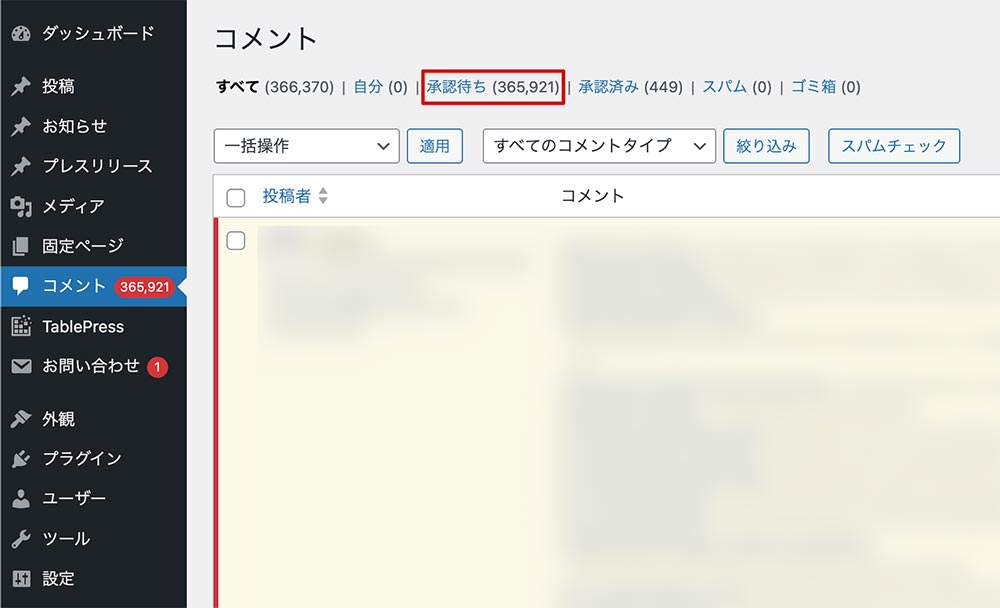Expand the すべてのコメントタイプ dropdown

[599, 146]
